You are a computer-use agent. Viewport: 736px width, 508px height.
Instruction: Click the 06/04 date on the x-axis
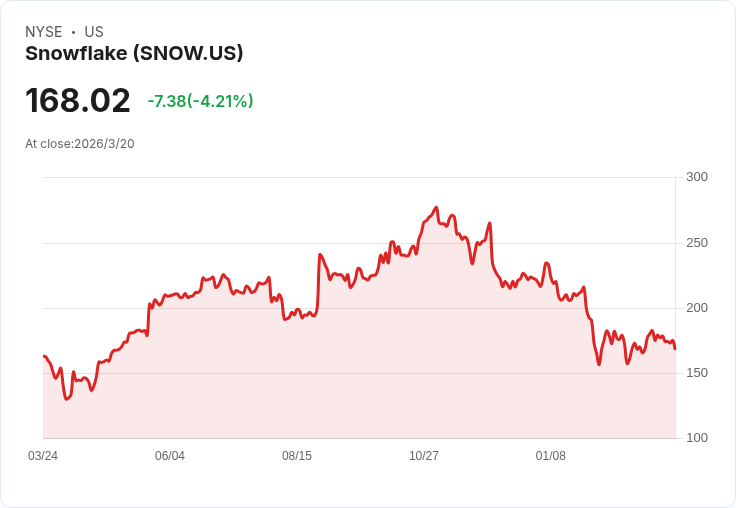point(170,456)
